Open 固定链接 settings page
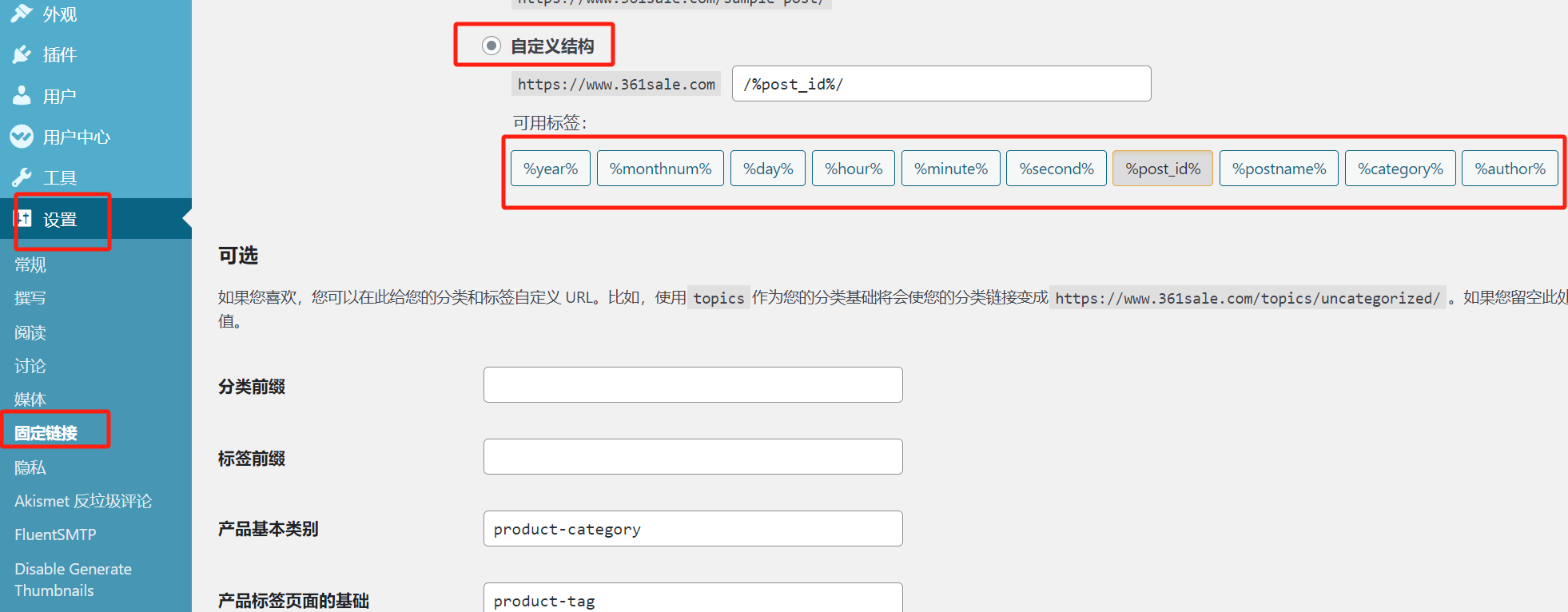The width and height of the screenshot is (1568, 612). (46, 433)
